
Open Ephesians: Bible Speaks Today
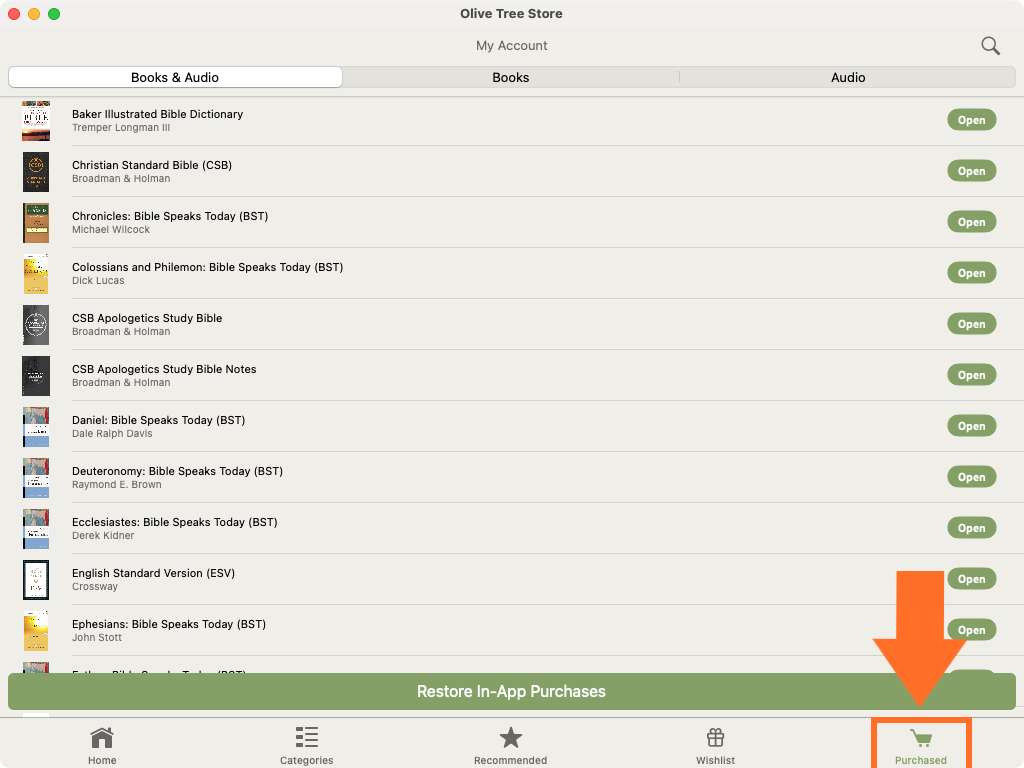tap(971, 630)
